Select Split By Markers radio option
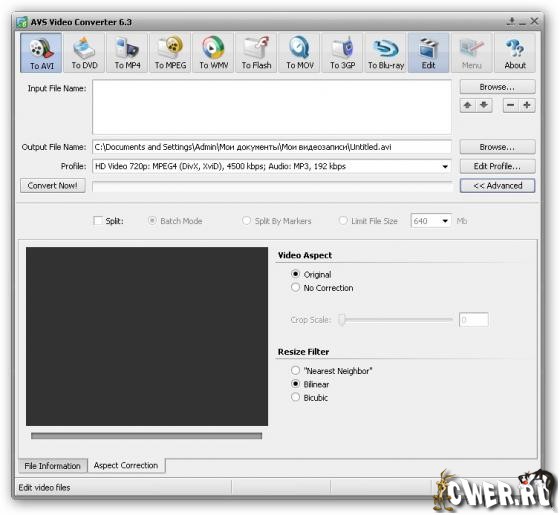 click(246, 221)
